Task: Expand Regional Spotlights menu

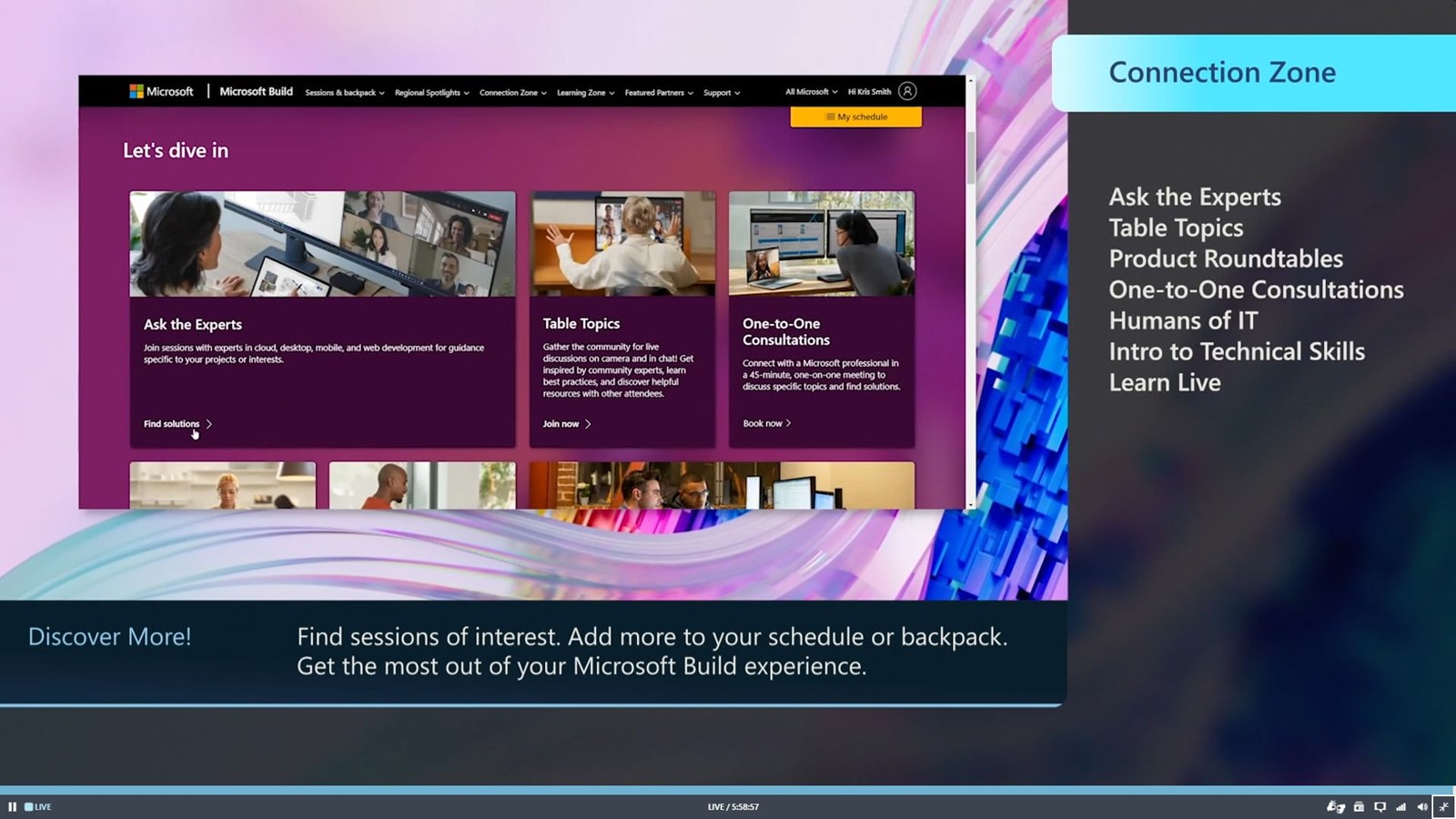Action: click(x=432, y=93)
